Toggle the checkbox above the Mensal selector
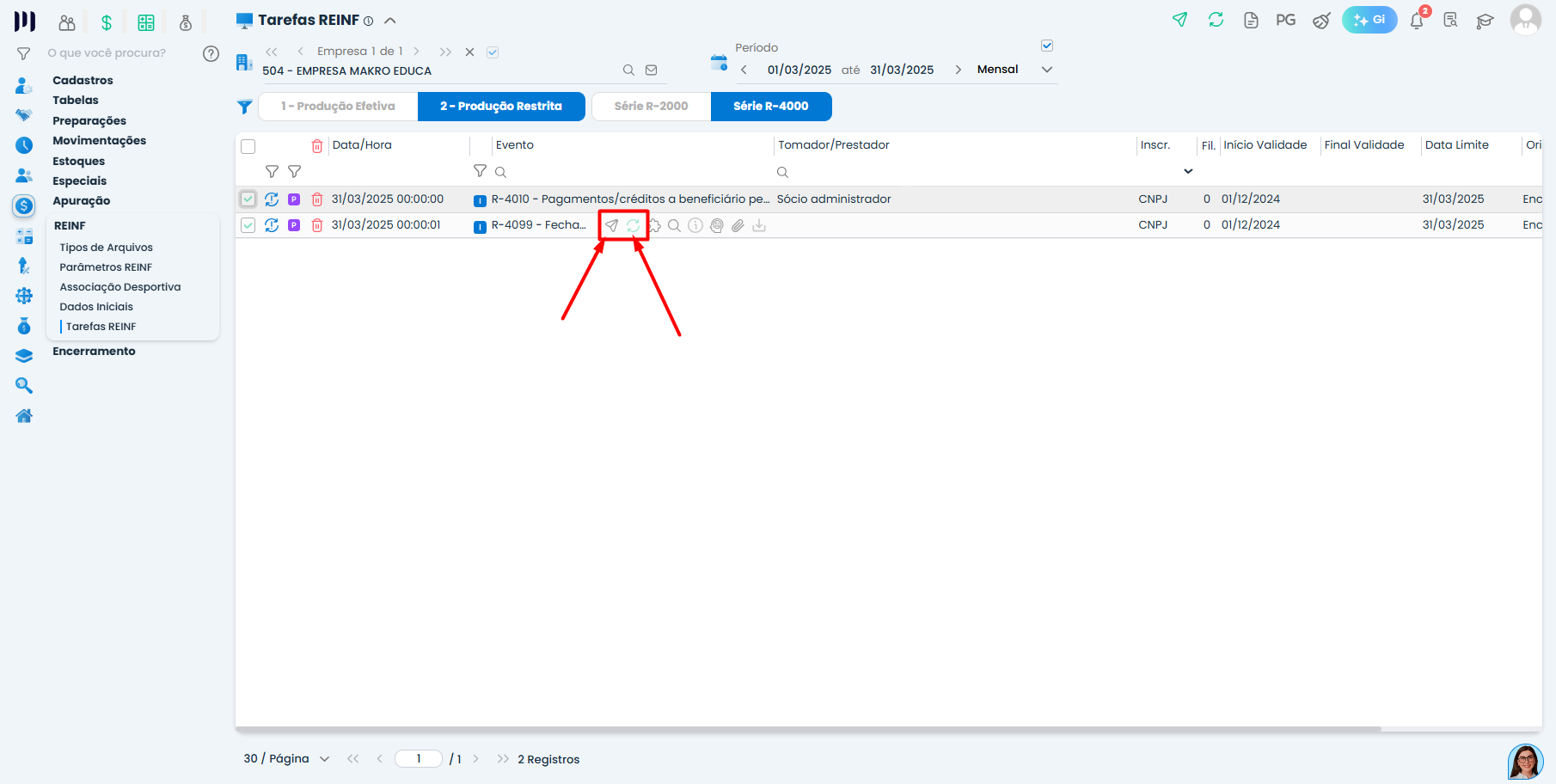 tap(1047, 46)
